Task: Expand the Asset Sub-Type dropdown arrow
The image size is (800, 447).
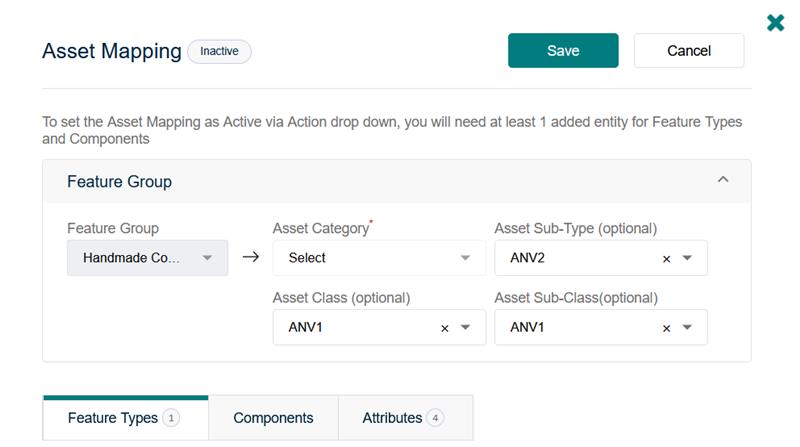Action: click(688, 258)
